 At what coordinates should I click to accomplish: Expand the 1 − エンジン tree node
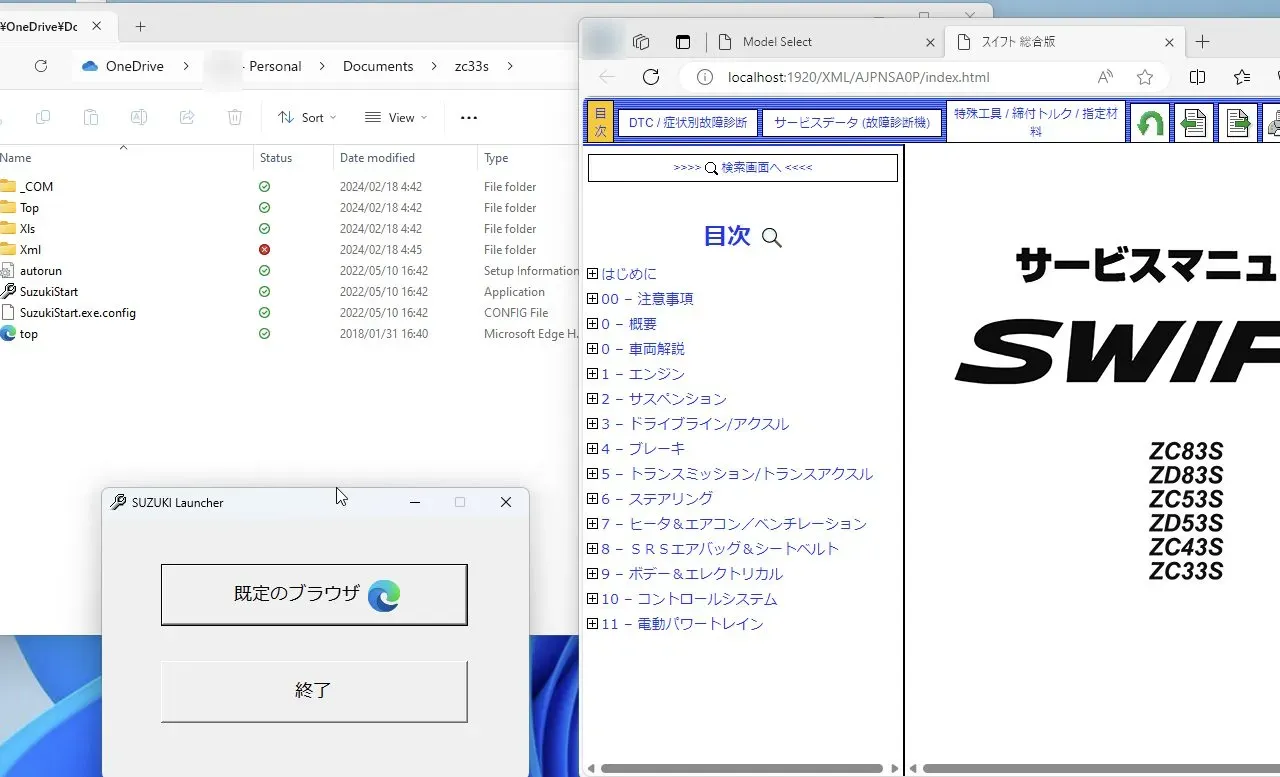tap(593, 374)
